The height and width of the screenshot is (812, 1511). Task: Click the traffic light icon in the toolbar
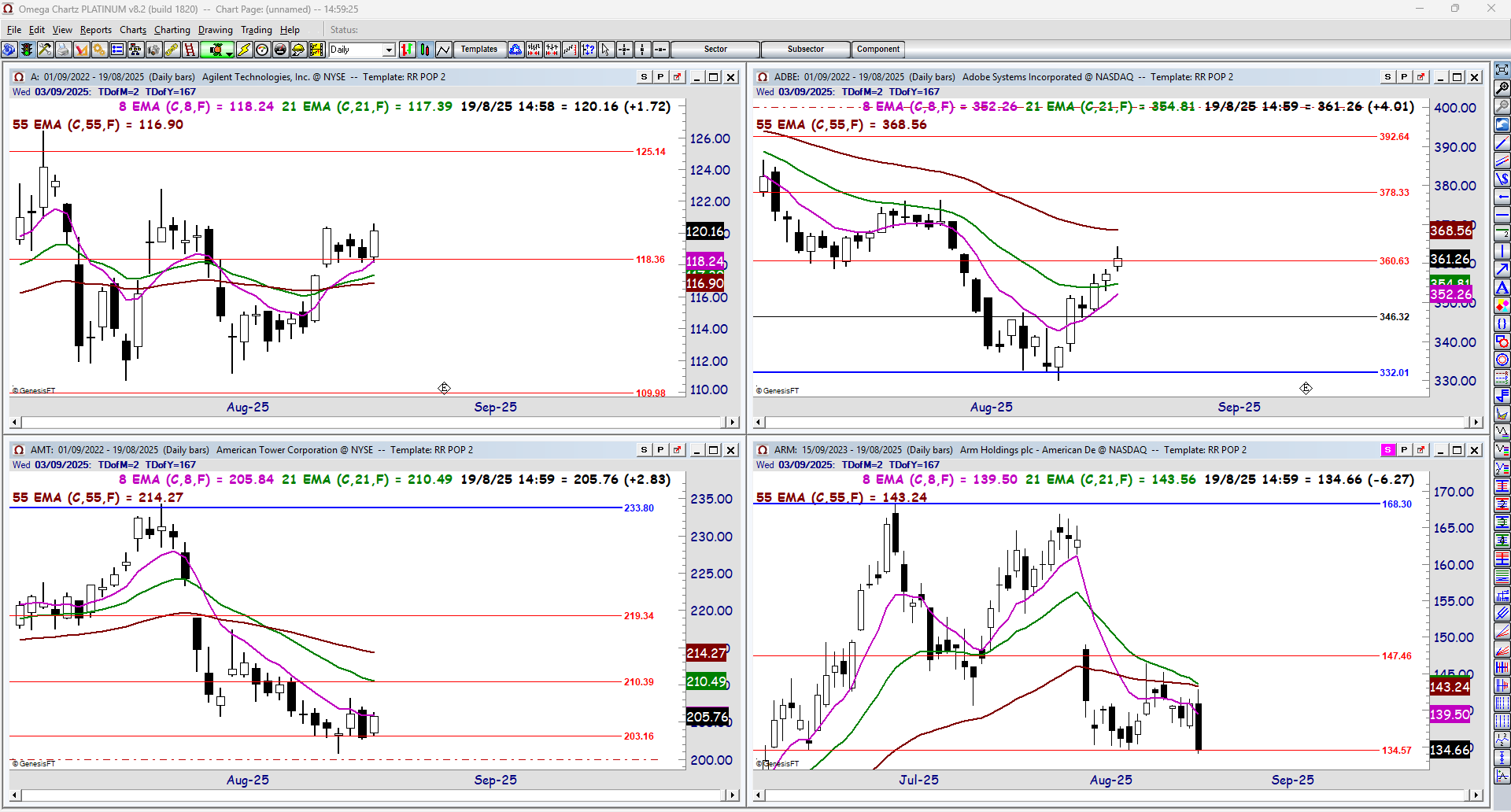[x=27, y=50]
